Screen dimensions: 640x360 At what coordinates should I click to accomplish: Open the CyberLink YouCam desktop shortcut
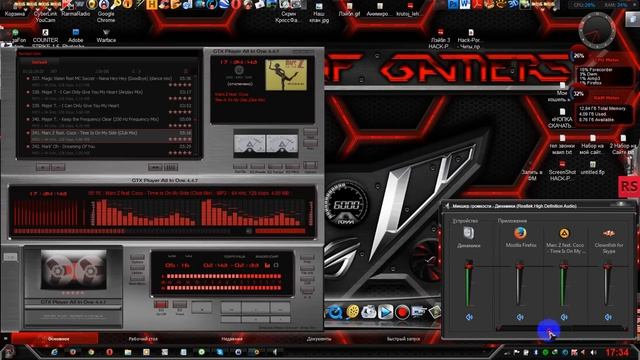pyautogui.click(x=45, y=11)
